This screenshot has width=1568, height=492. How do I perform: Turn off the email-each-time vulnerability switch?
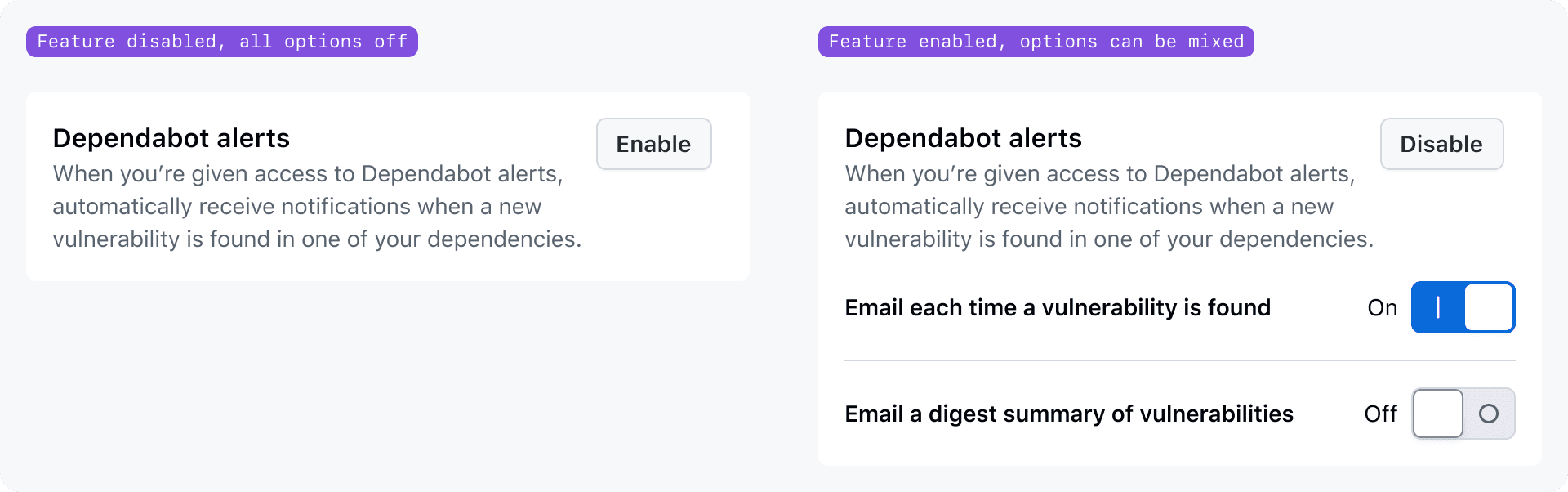coord(1463,307)
